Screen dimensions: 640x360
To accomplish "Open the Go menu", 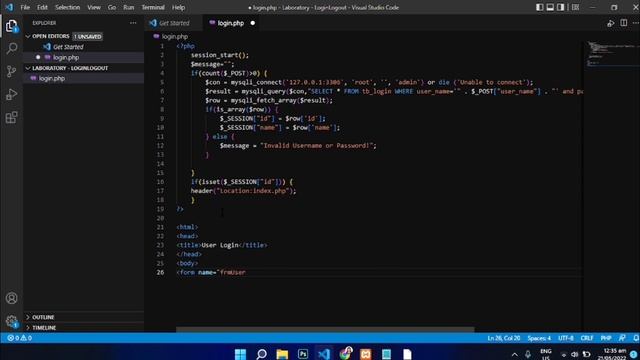I will click(x=112, y=7).
